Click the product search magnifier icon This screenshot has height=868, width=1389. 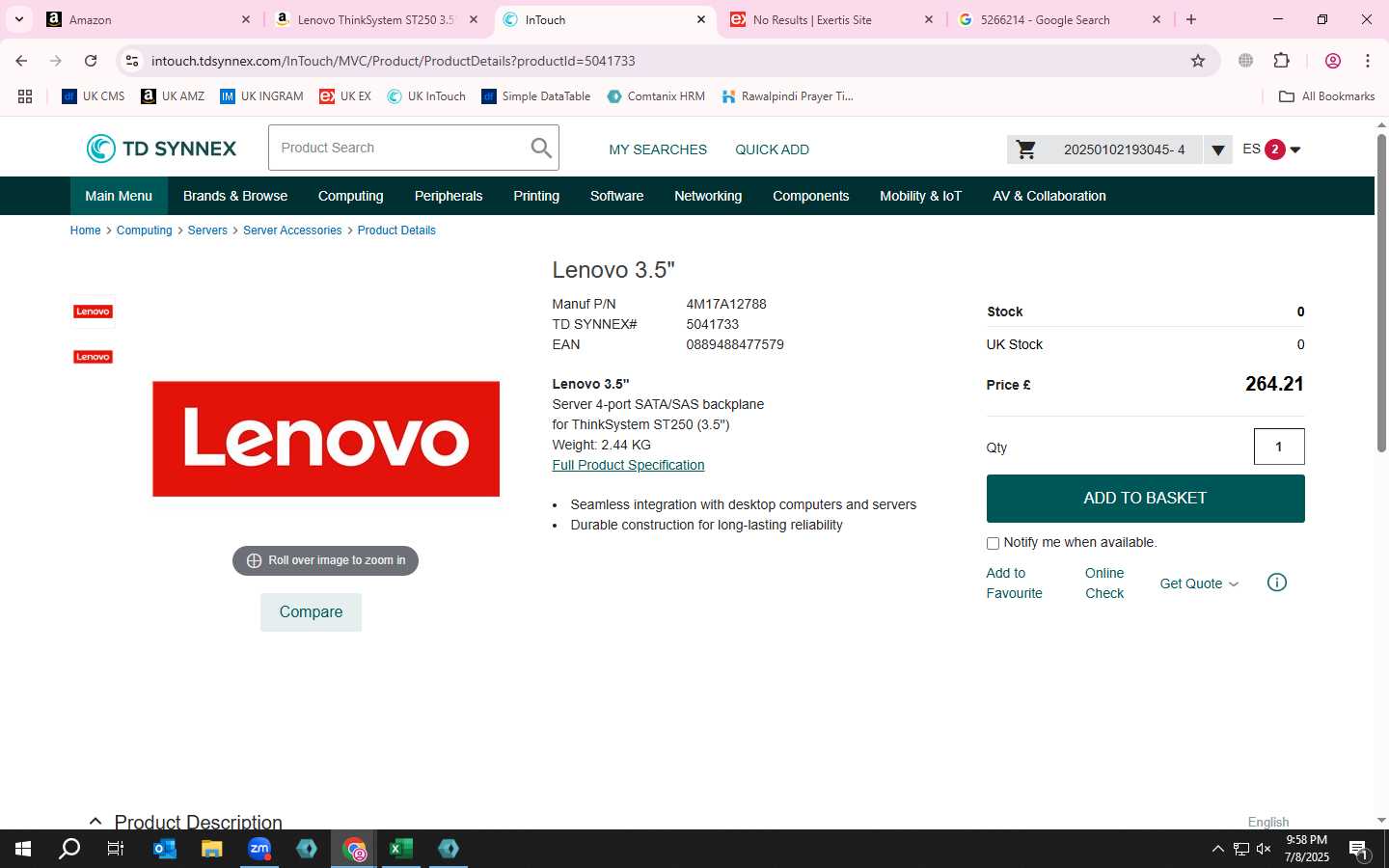(541, 149)
